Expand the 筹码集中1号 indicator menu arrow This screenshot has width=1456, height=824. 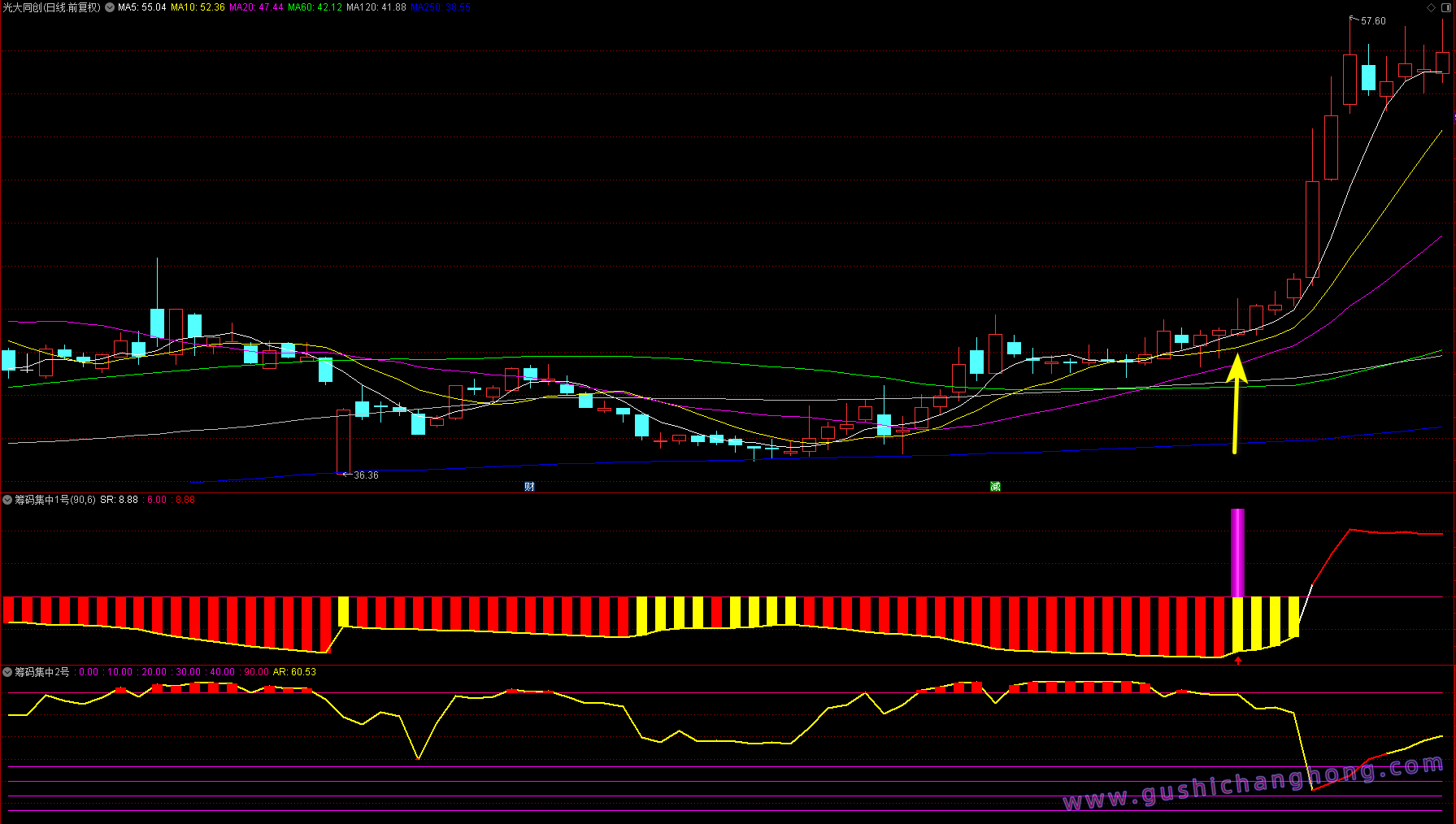7,500
